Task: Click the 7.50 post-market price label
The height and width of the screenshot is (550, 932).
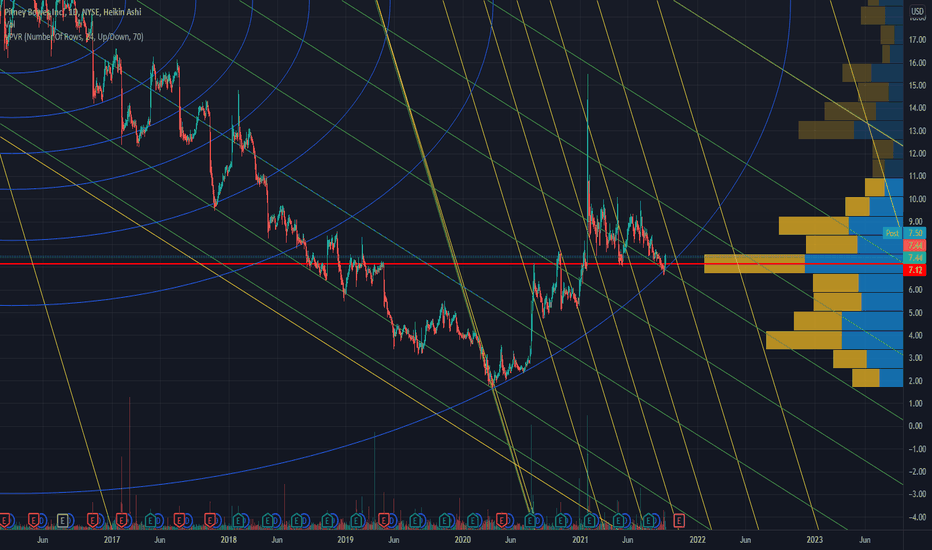Action: point(915,233)
